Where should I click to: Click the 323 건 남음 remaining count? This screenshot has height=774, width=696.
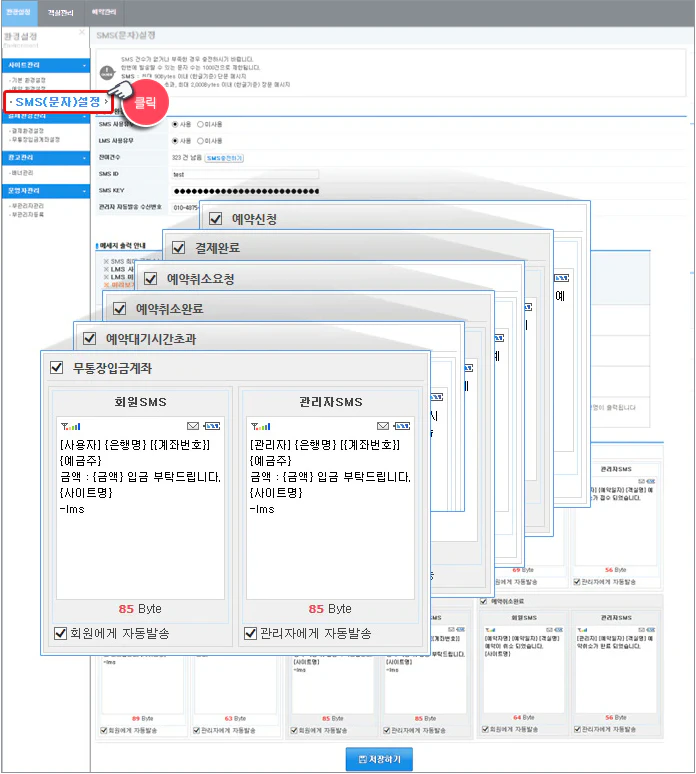click(x=187, y=158)
